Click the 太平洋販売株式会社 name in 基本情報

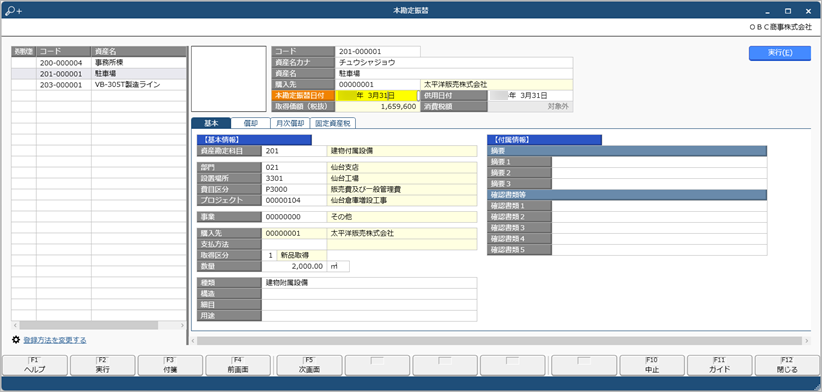click(362, 233)
